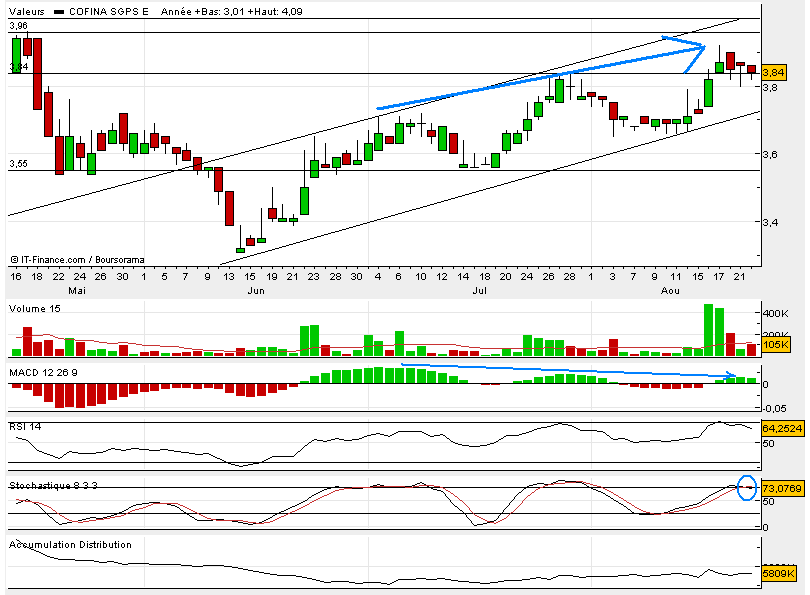810x595 pixels.
Task: Click the date tick '16' on time axis
Action: (16, 277)
